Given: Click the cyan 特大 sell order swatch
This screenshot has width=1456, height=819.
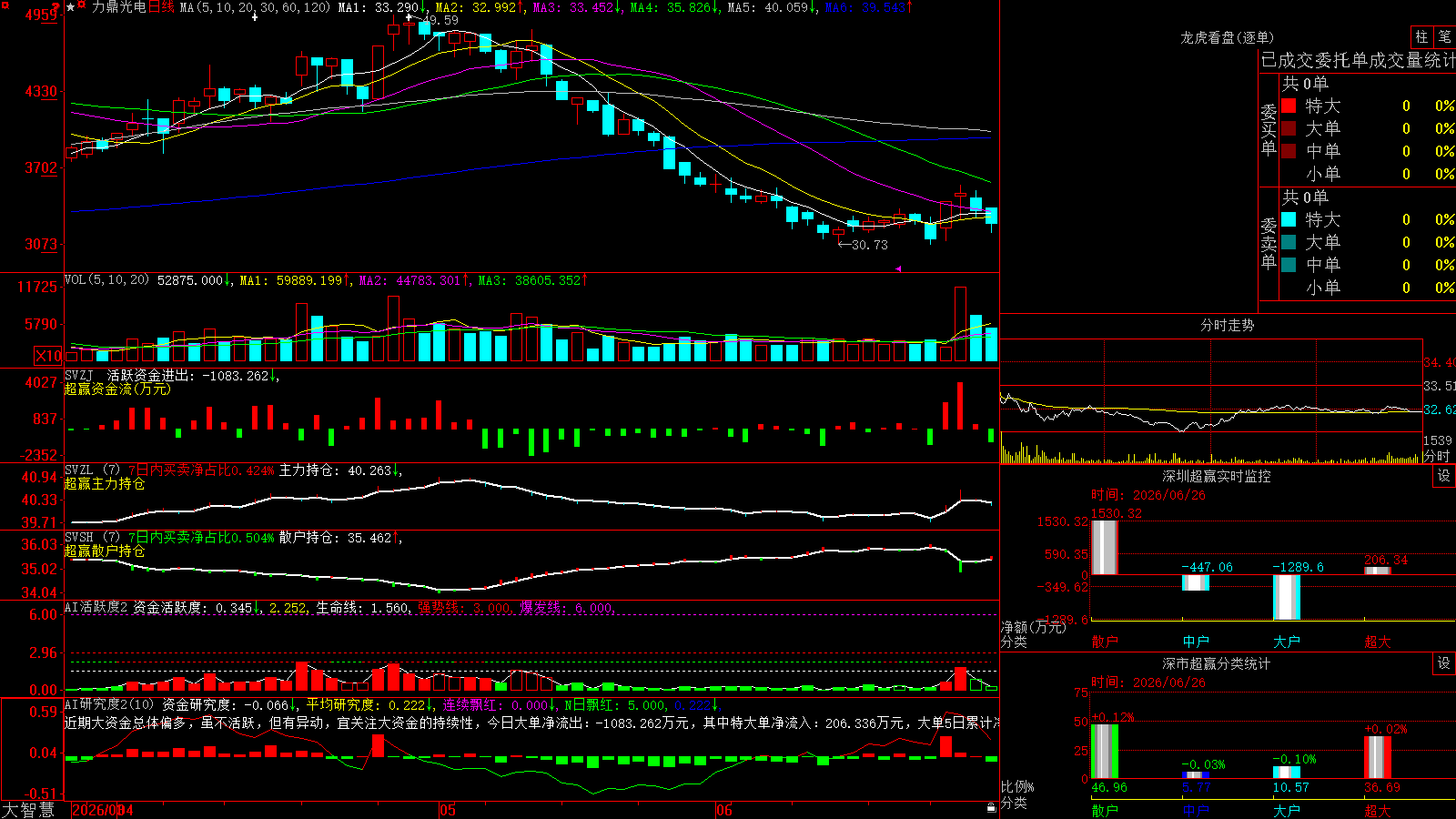Looking at the screenshot, I should [1289, 219].
